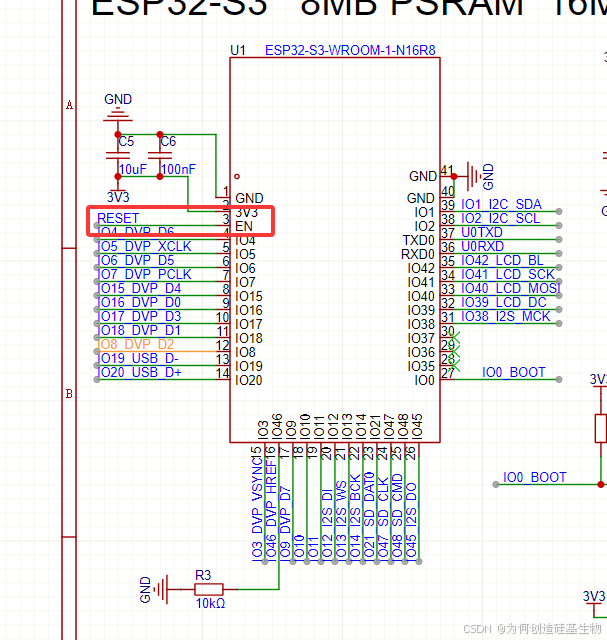Select the IO39_LCD_DC net label

tap(504, 302)
